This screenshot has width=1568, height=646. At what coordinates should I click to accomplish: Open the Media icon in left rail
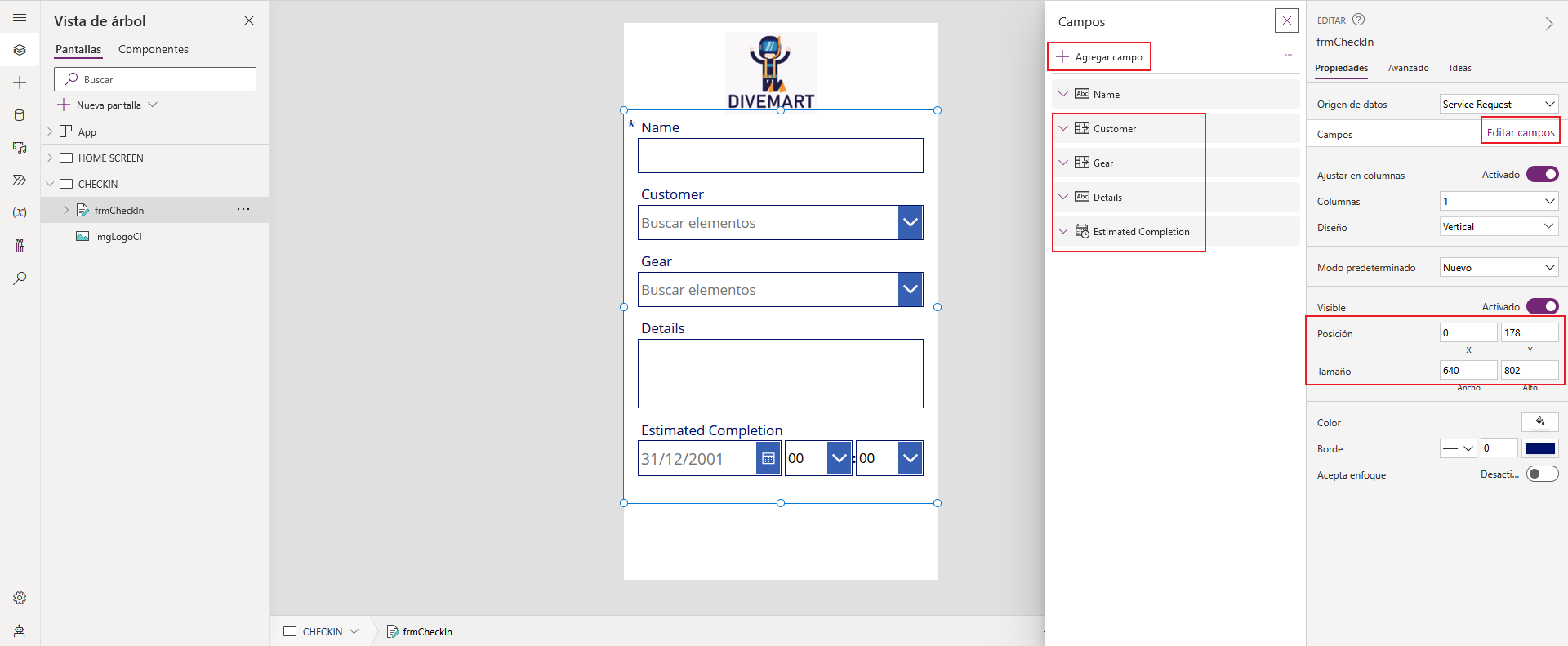20,148
